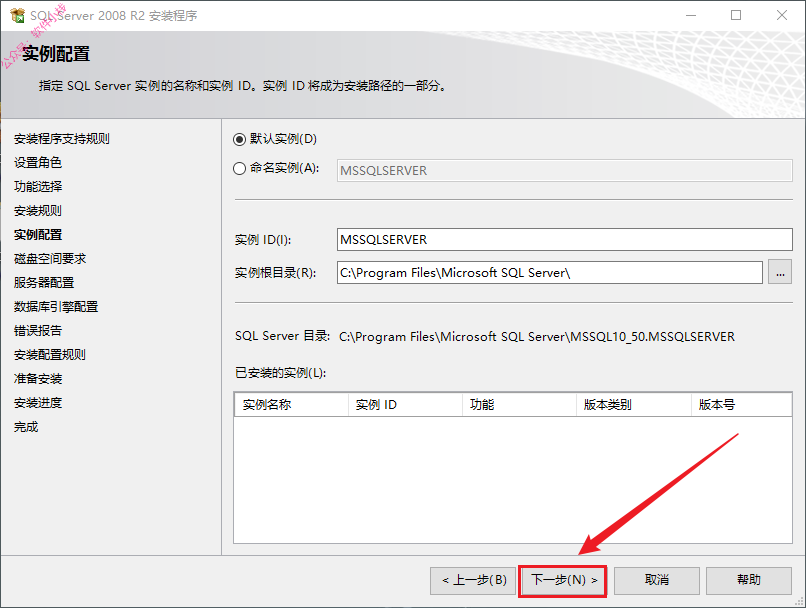Select the 准备安装 step in sidebar
Image resolution: width=806 pixels, height=608 pixels.
click(x=38, y=379)
